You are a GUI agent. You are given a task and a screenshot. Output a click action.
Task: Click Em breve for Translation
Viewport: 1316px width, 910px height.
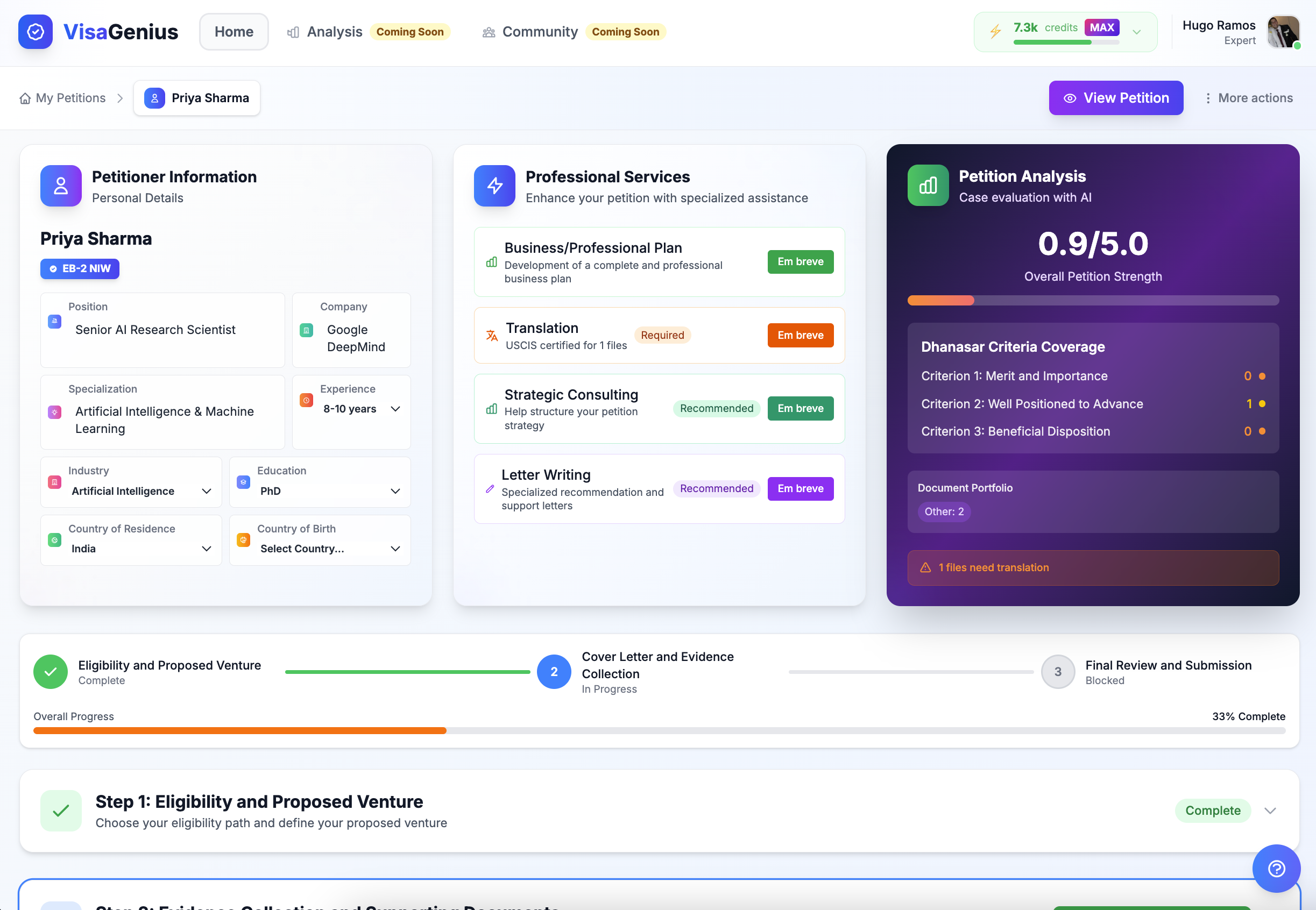[801, 335]
